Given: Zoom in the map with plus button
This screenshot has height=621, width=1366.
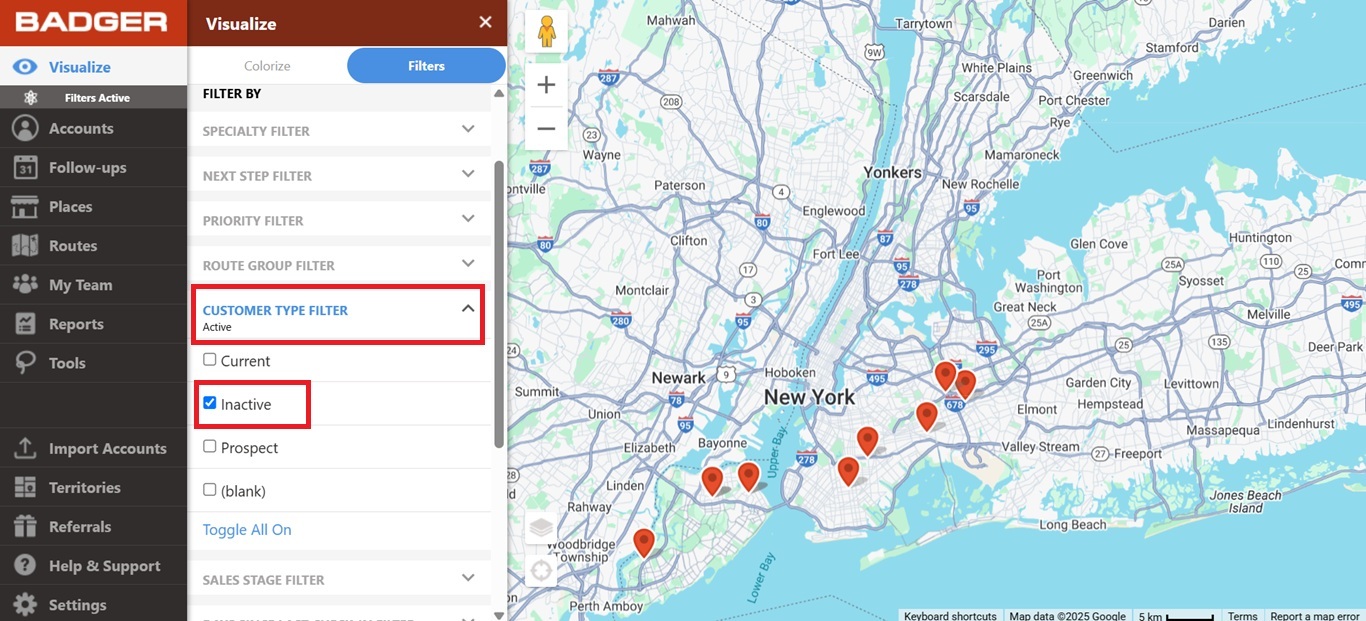Looking at the screenshot, I should pyautogui.click(x=546, y=85).
